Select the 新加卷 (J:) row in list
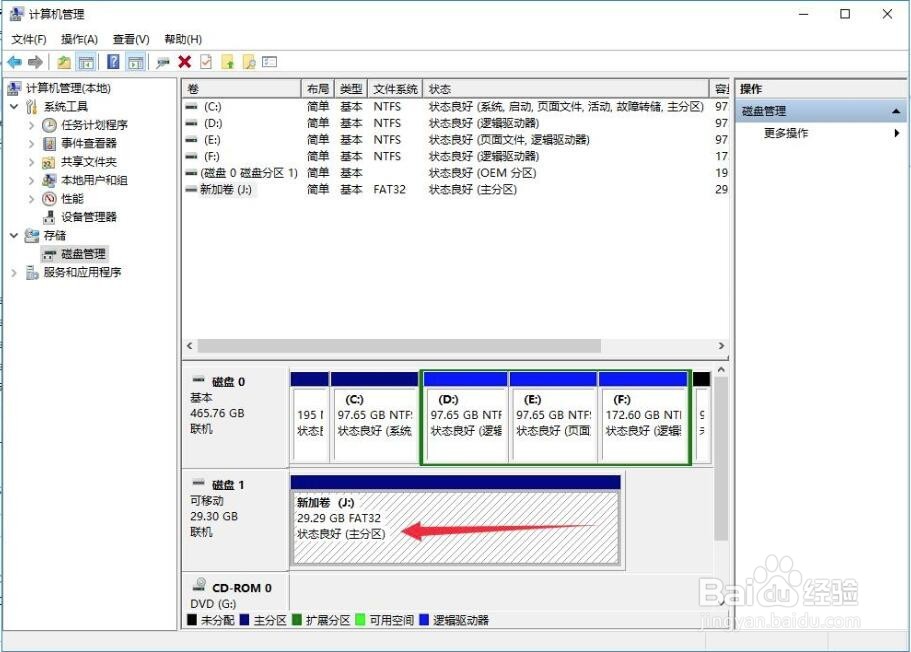This screenshot has width=911, height=652. tap(456, 189)
